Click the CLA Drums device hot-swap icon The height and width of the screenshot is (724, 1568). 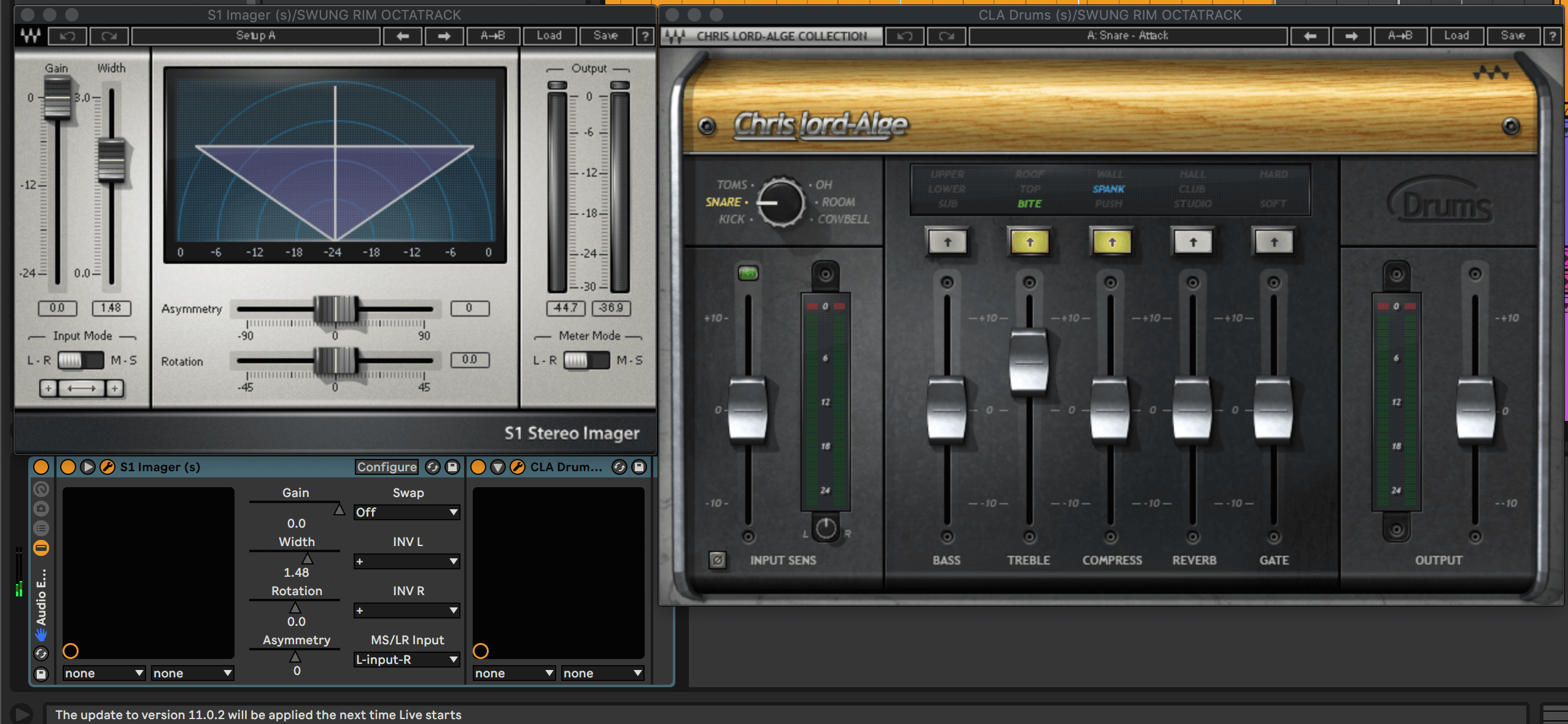pyautogui.click(x=619, y=467)
